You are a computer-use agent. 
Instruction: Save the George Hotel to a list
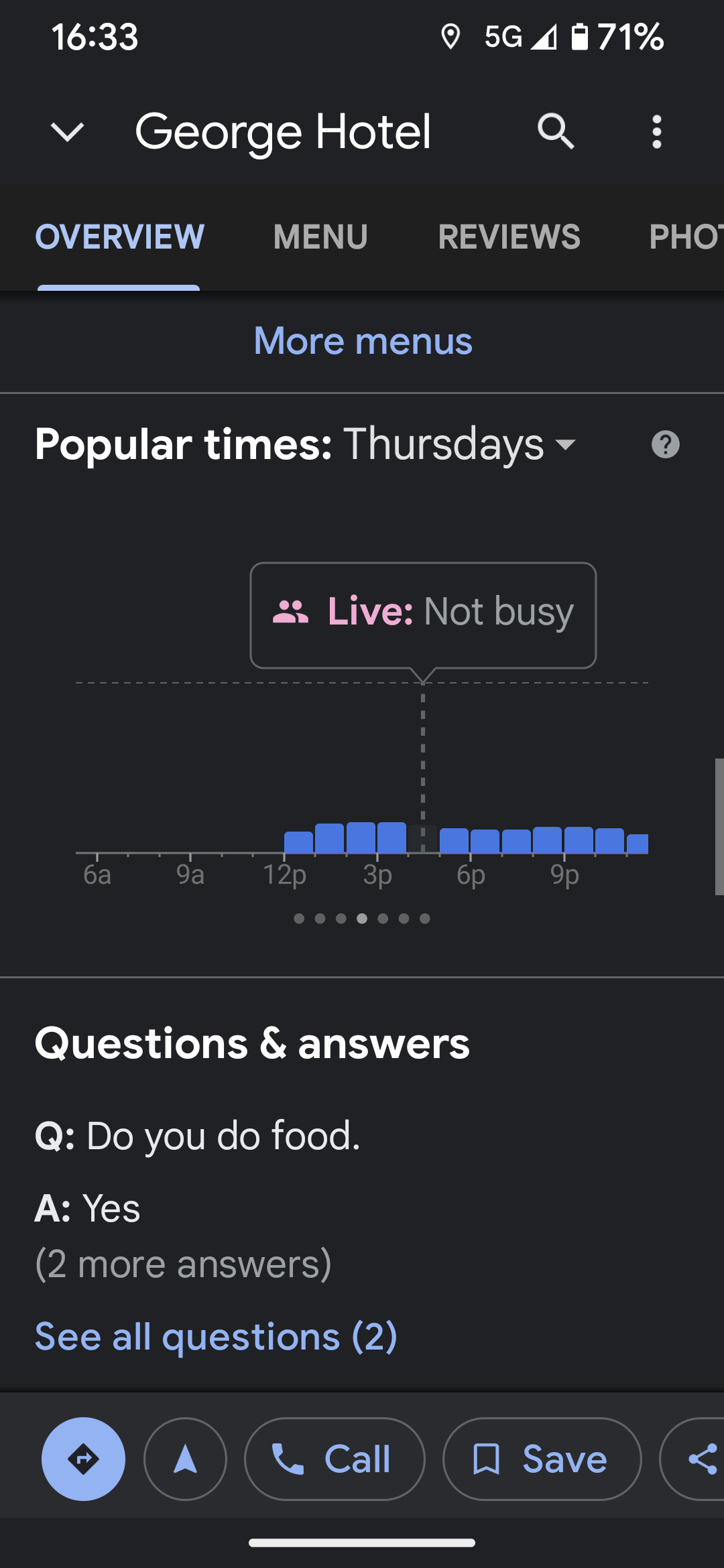click(542, 1459)
